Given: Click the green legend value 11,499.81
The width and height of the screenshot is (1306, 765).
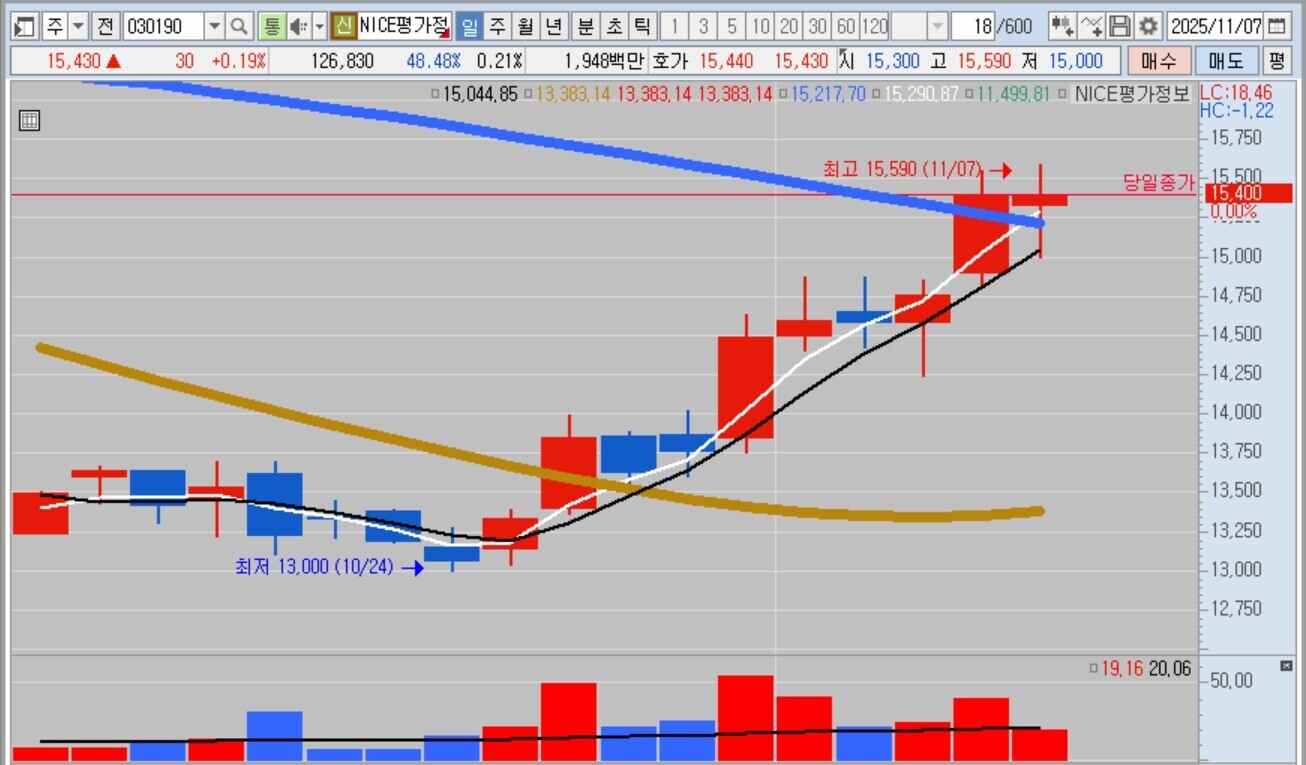Looking at the screenshot, I should 1013,95.
